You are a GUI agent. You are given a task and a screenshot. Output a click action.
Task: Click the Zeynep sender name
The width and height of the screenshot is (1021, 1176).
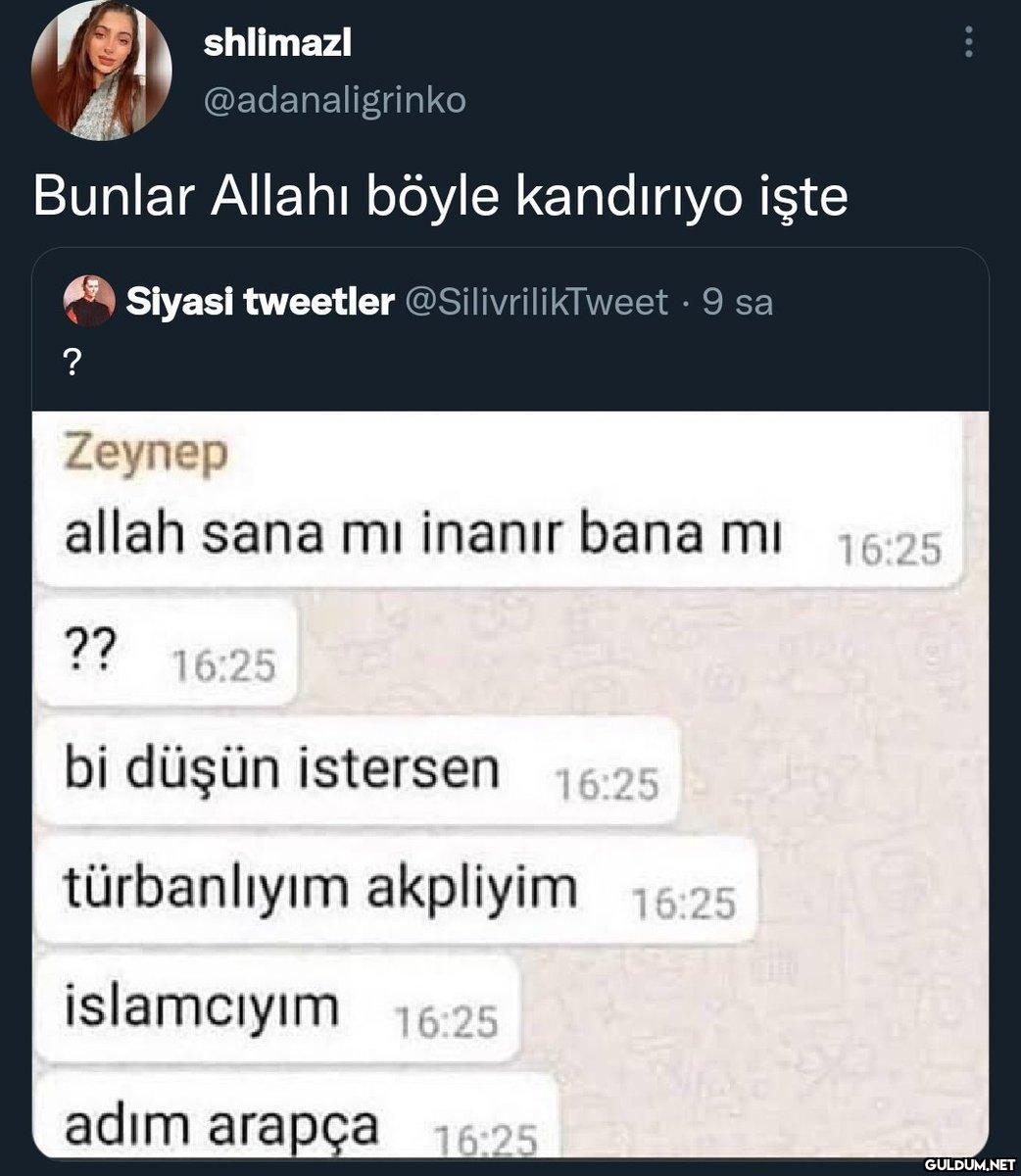tap(146, 453)
